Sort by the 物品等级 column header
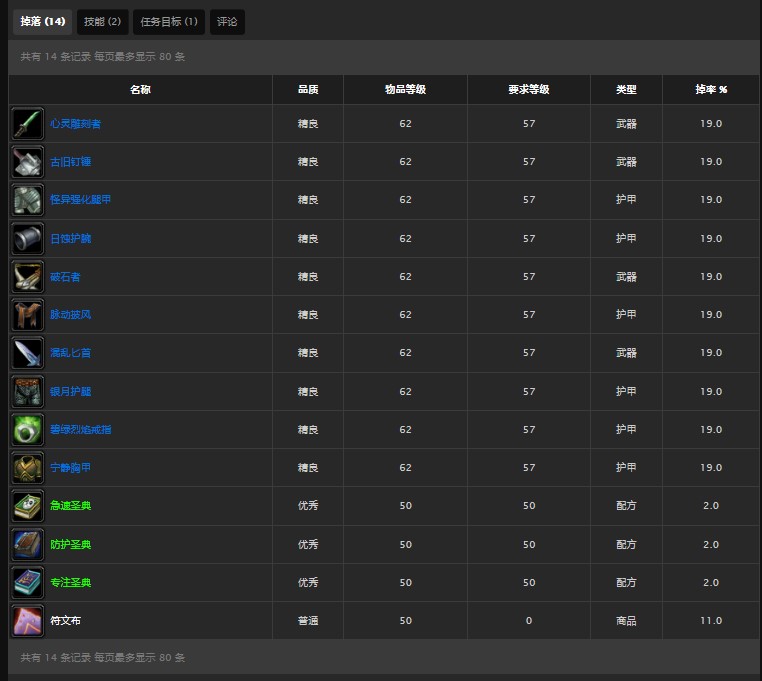 [x=405, y=90]
